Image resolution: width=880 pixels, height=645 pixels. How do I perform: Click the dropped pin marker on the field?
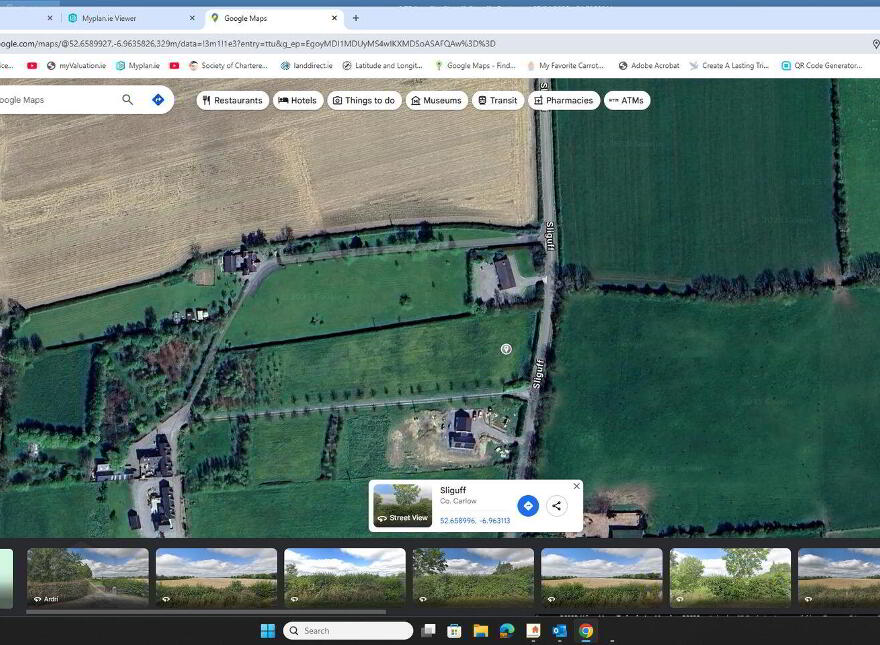pyautogui.click(x=506, y=349)
